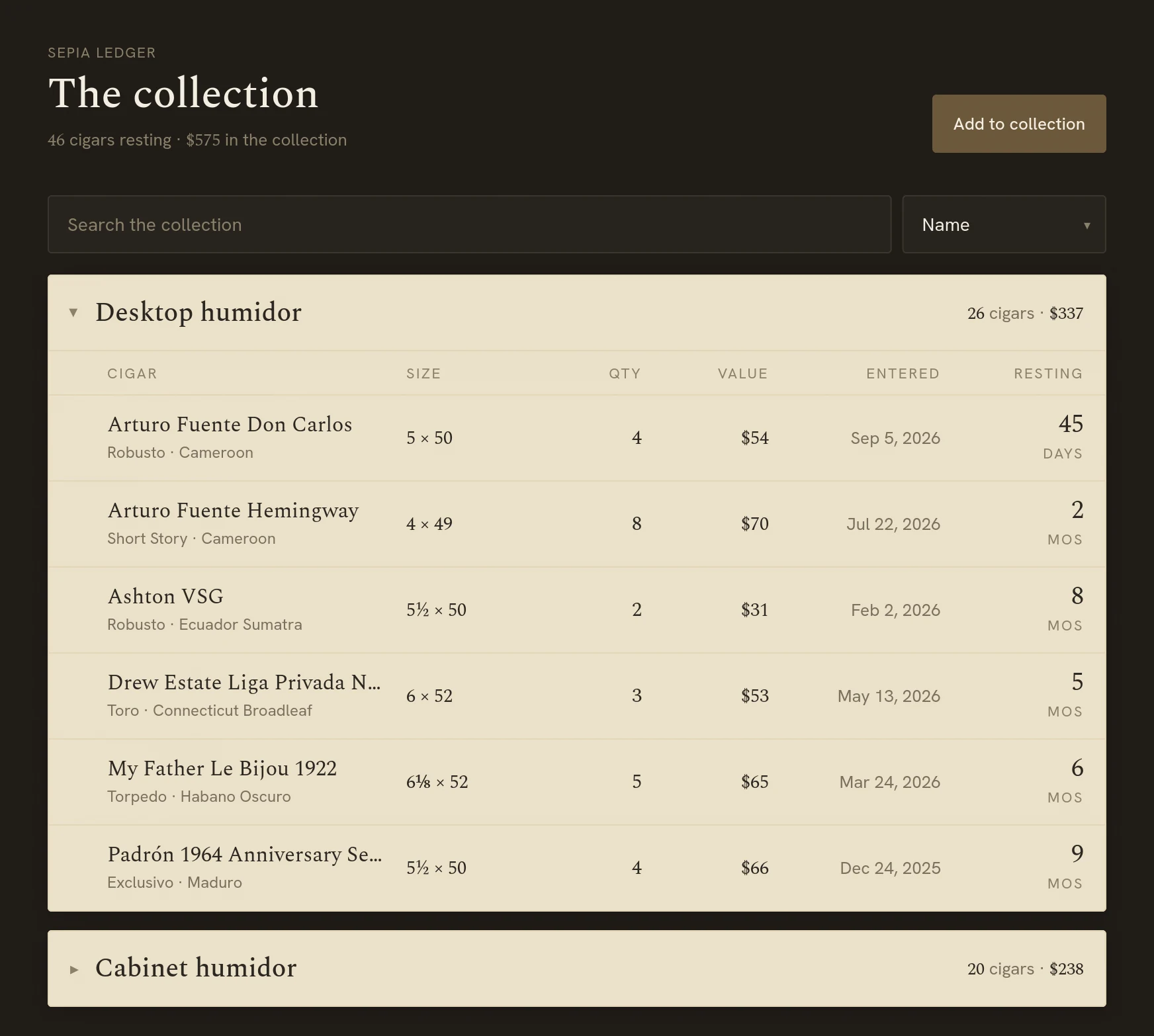Click quantity 8 in the Hemingway row
This screenshot has height=1036, width=1154.
(x=637, y=524)
